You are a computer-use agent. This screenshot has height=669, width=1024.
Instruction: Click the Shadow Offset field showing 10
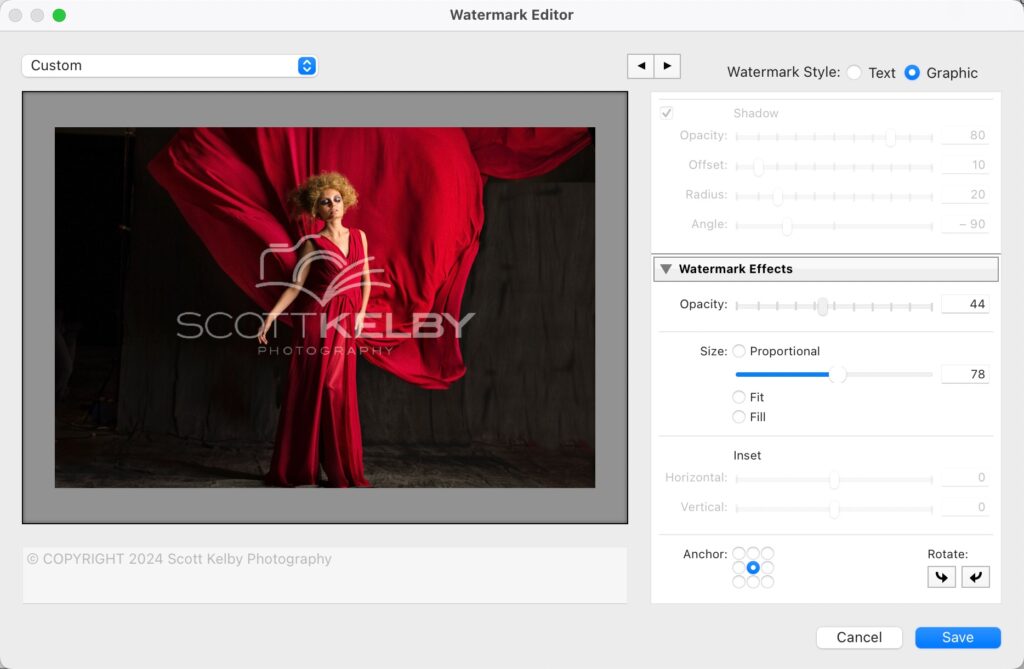point(965,165)
